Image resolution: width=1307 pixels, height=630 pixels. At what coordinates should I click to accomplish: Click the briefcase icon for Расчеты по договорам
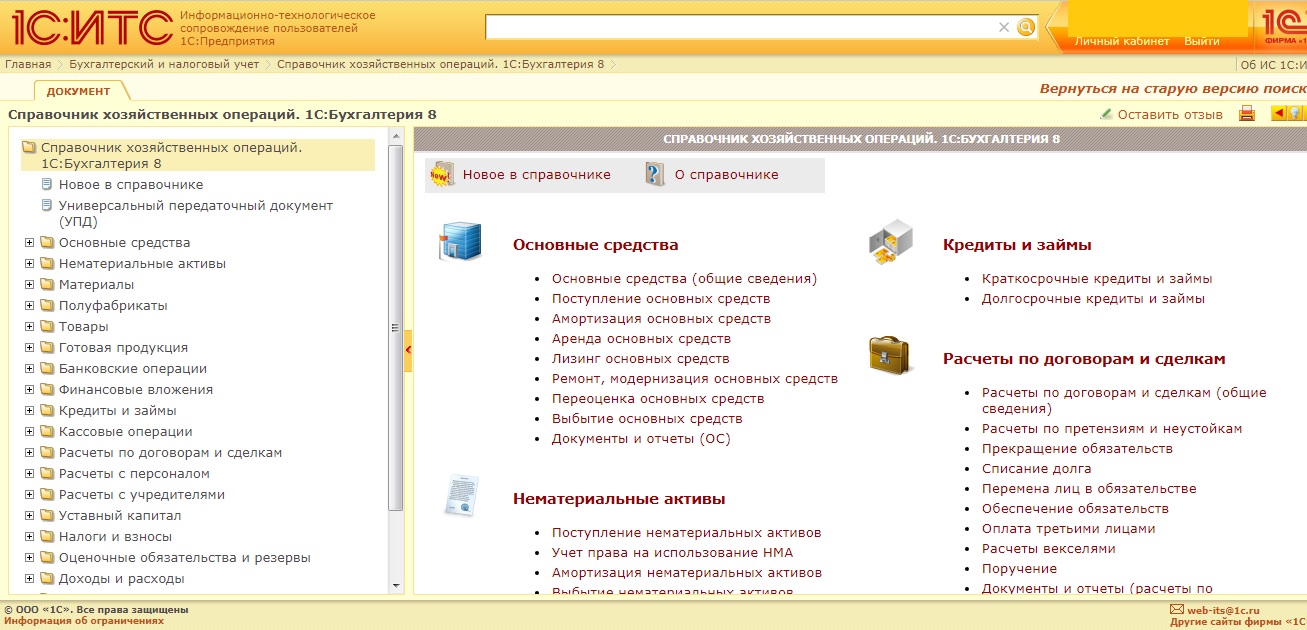pyautogui.click(x=889, y=355)
